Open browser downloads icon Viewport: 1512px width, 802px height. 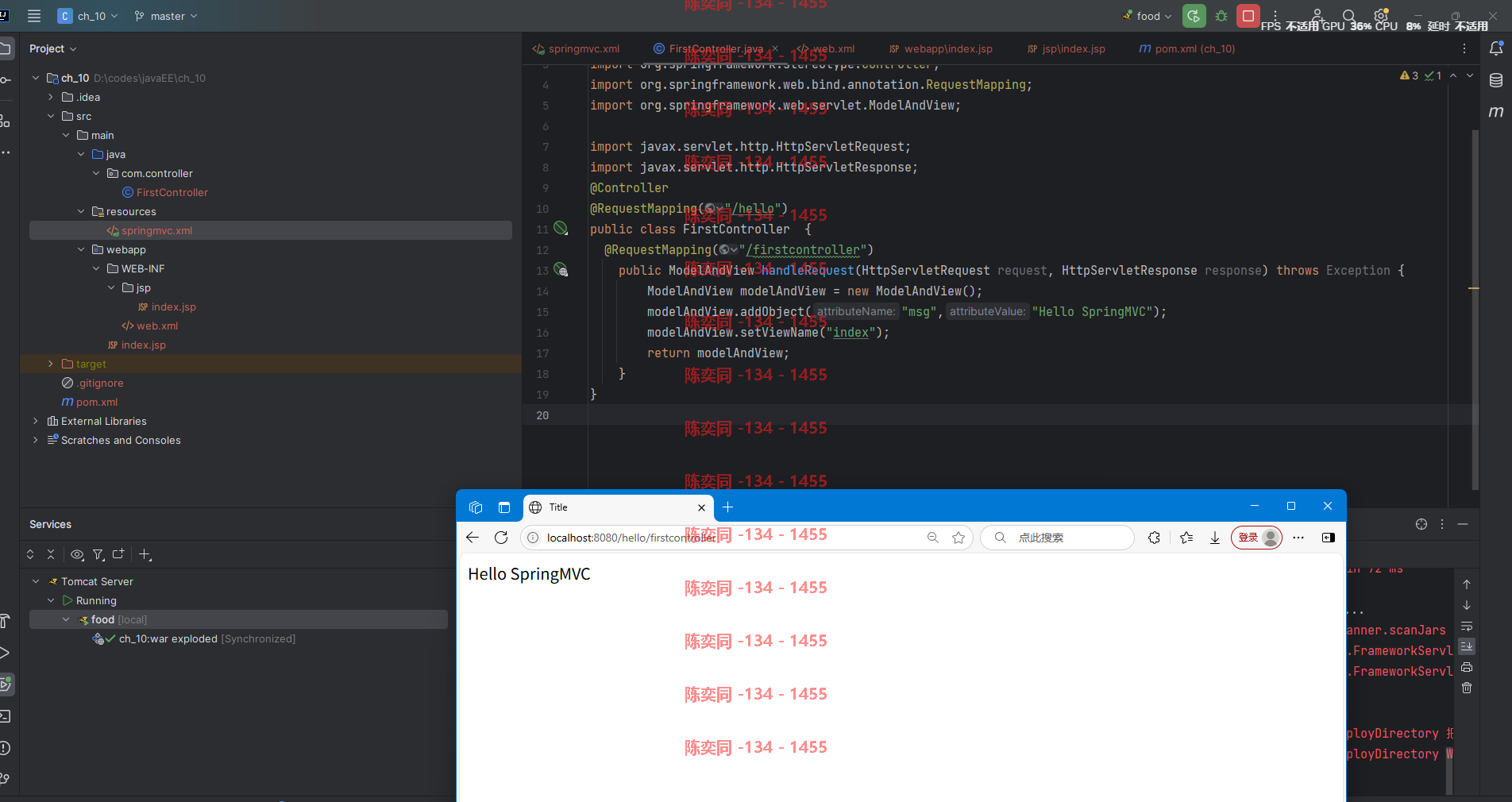pyautogui.click(x=1215, y=538)
